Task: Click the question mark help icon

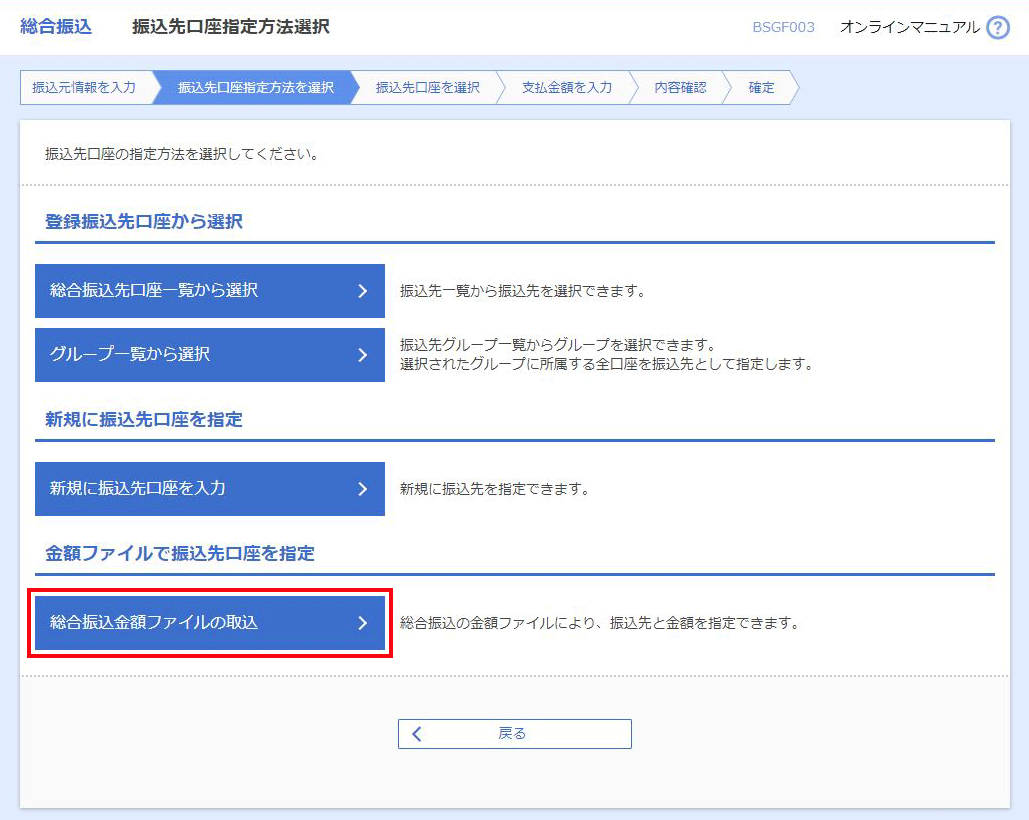Action: click(x=997, y=28)
